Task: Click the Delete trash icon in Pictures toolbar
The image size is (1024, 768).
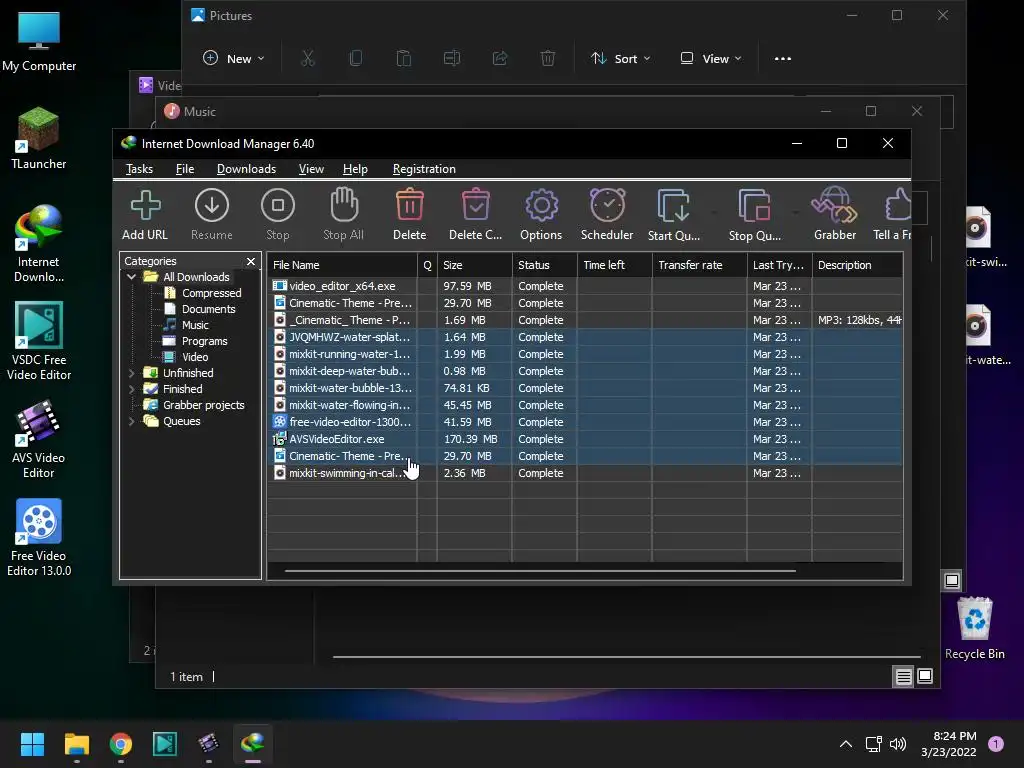Action: [x=548, y=59]
